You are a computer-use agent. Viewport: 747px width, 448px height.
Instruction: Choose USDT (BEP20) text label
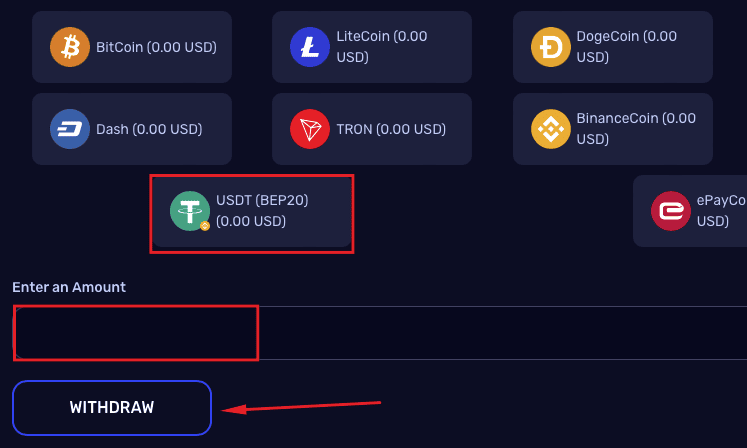pyautogui.click(x=262, y=200)
